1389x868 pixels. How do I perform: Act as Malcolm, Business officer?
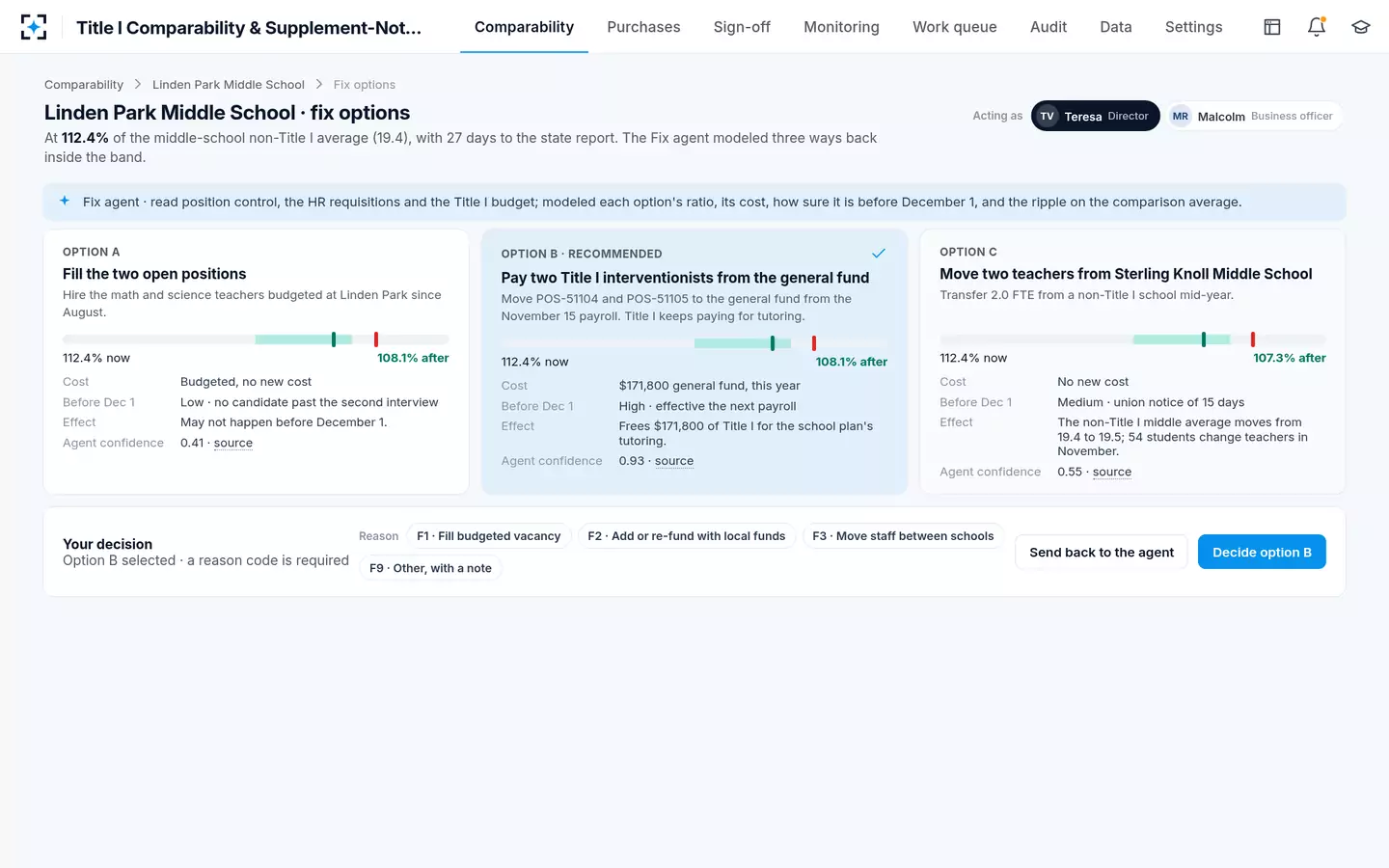[1254, 116]
